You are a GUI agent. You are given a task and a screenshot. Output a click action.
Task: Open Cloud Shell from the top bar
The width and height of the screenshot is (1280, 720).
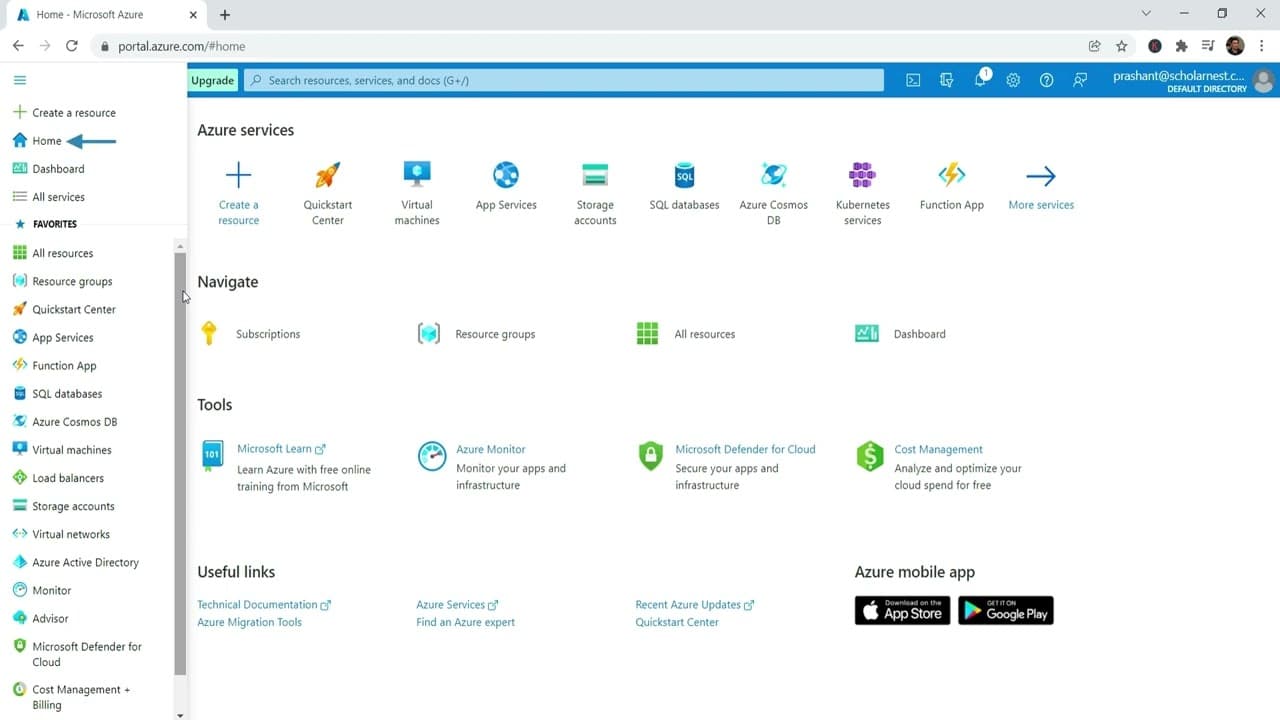(913, 80)
